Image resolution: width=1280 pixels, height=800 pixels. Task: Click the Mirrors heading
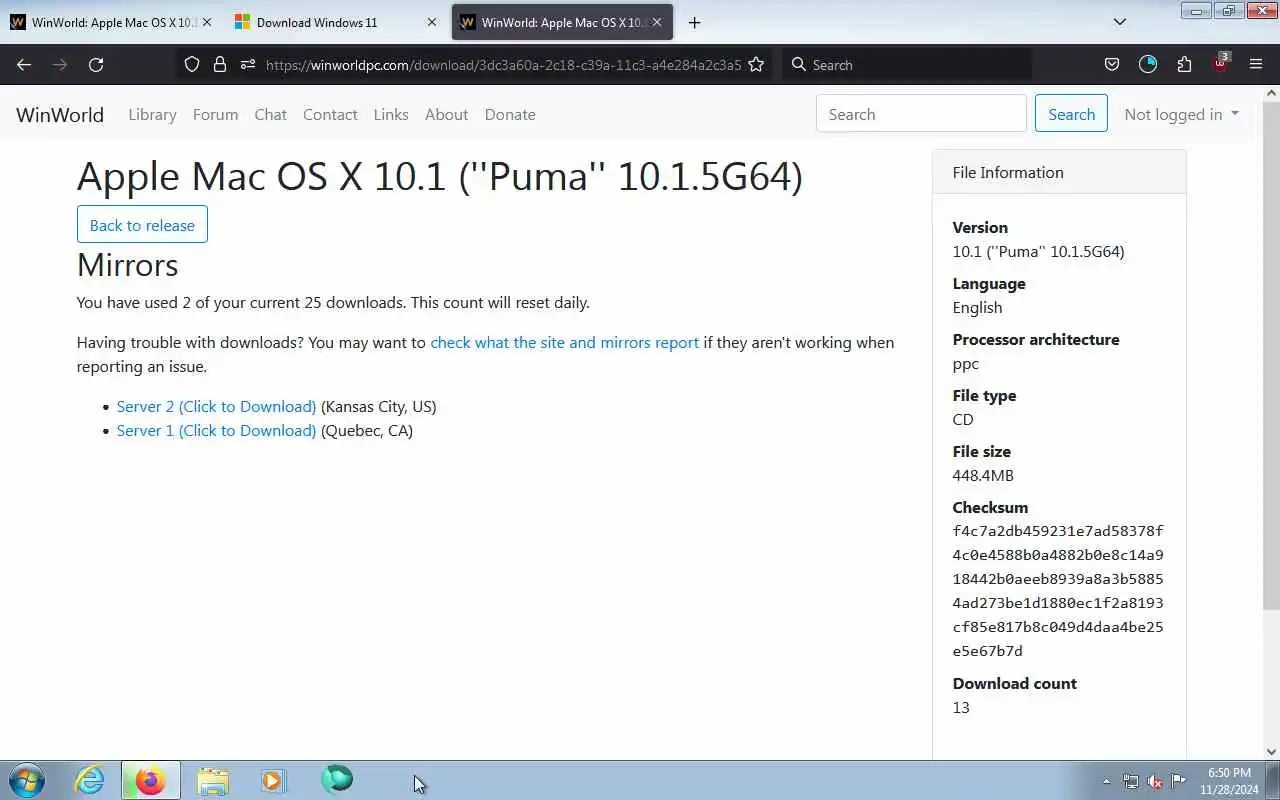tap(127, 265)
